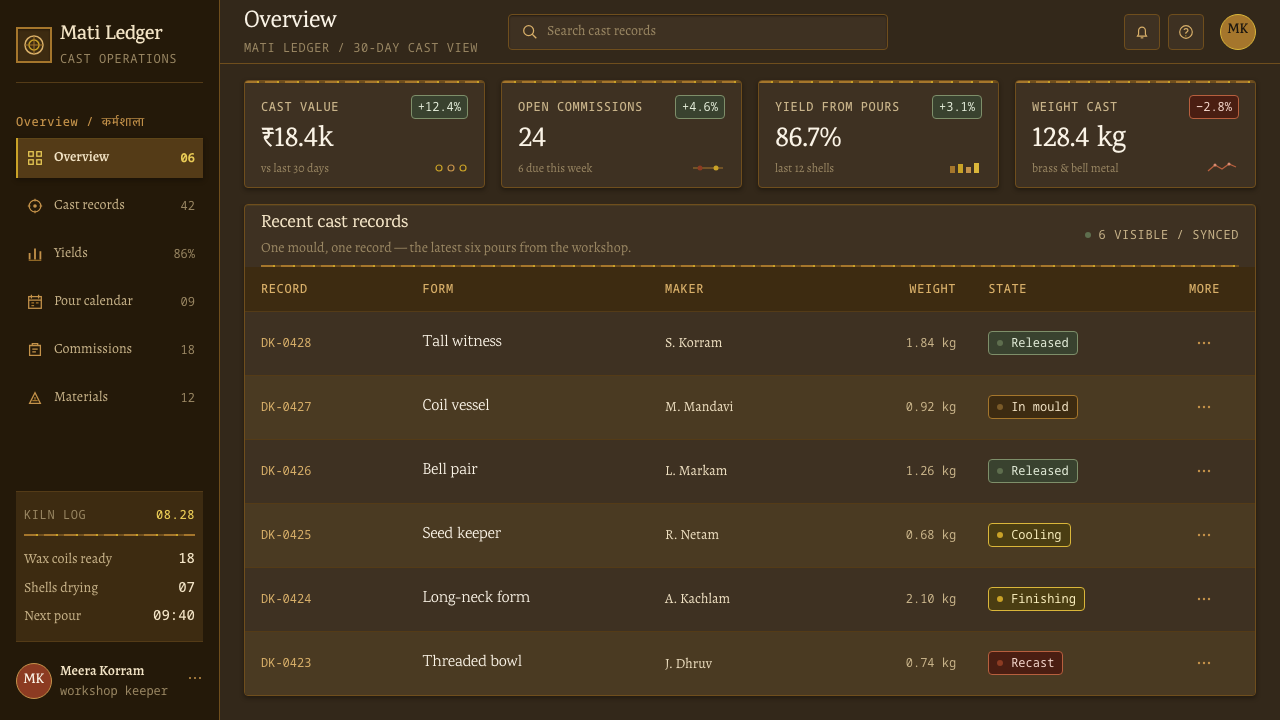This screenshot has height=720, width=1280.
Task: Open more options for record DK-0424
Action: click(1204, 599)
